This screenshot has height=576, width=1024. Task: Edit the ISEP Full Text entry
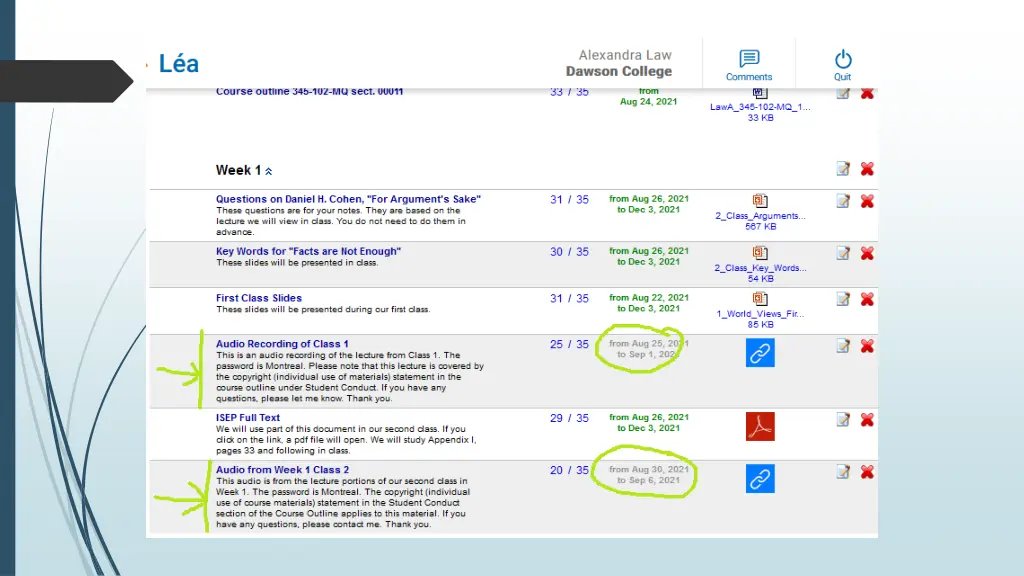click(x=843, y=420)
